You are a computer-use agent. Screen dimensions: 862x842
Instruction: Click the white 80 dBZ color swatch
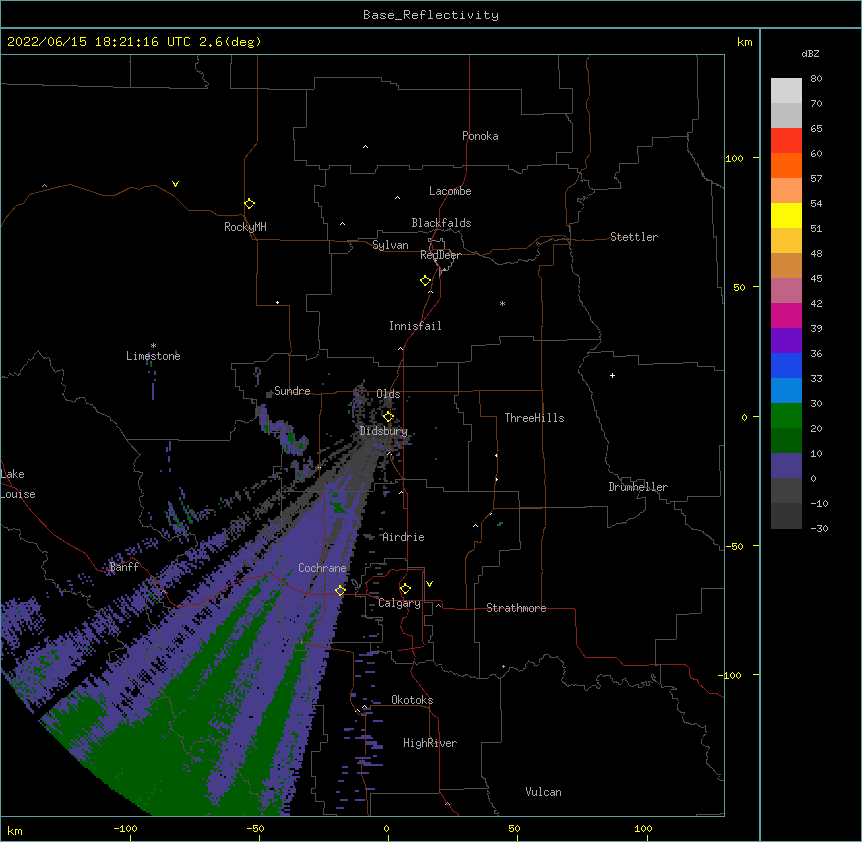click(x=786, y=91)
